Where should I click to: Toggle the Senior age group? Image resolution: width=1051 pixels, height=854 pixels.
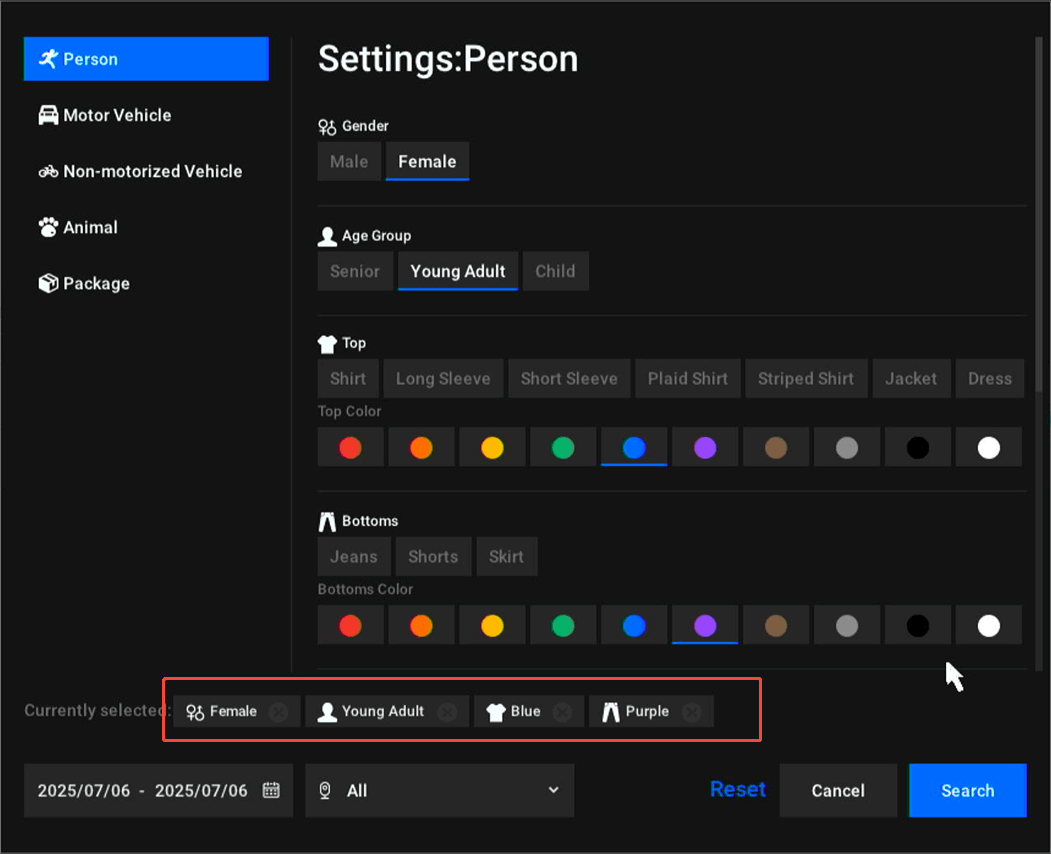(355, 272)
